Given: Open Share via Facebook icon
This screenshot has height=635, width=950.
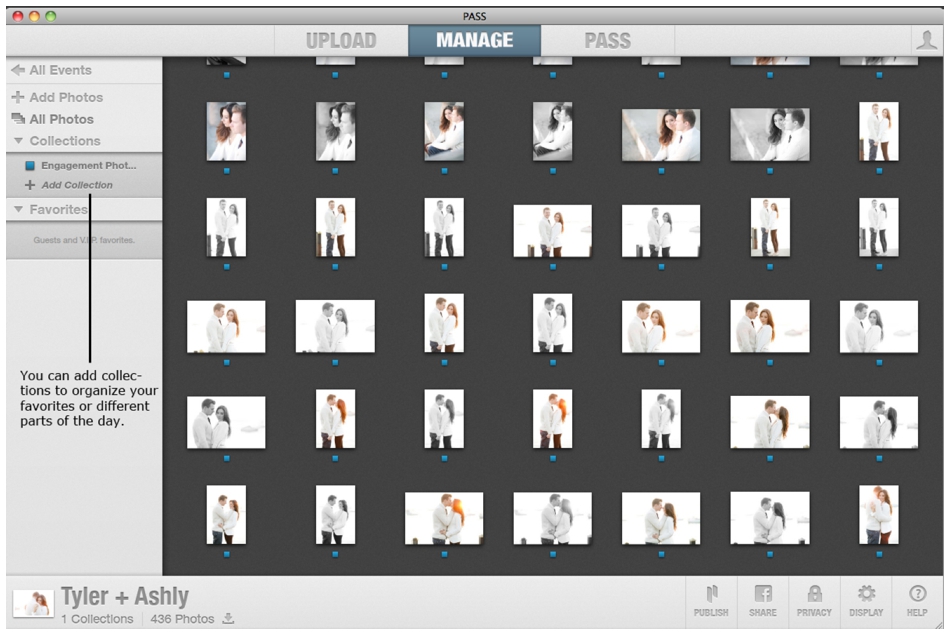Looking at the screenshot, I should [x=763, y=593].
